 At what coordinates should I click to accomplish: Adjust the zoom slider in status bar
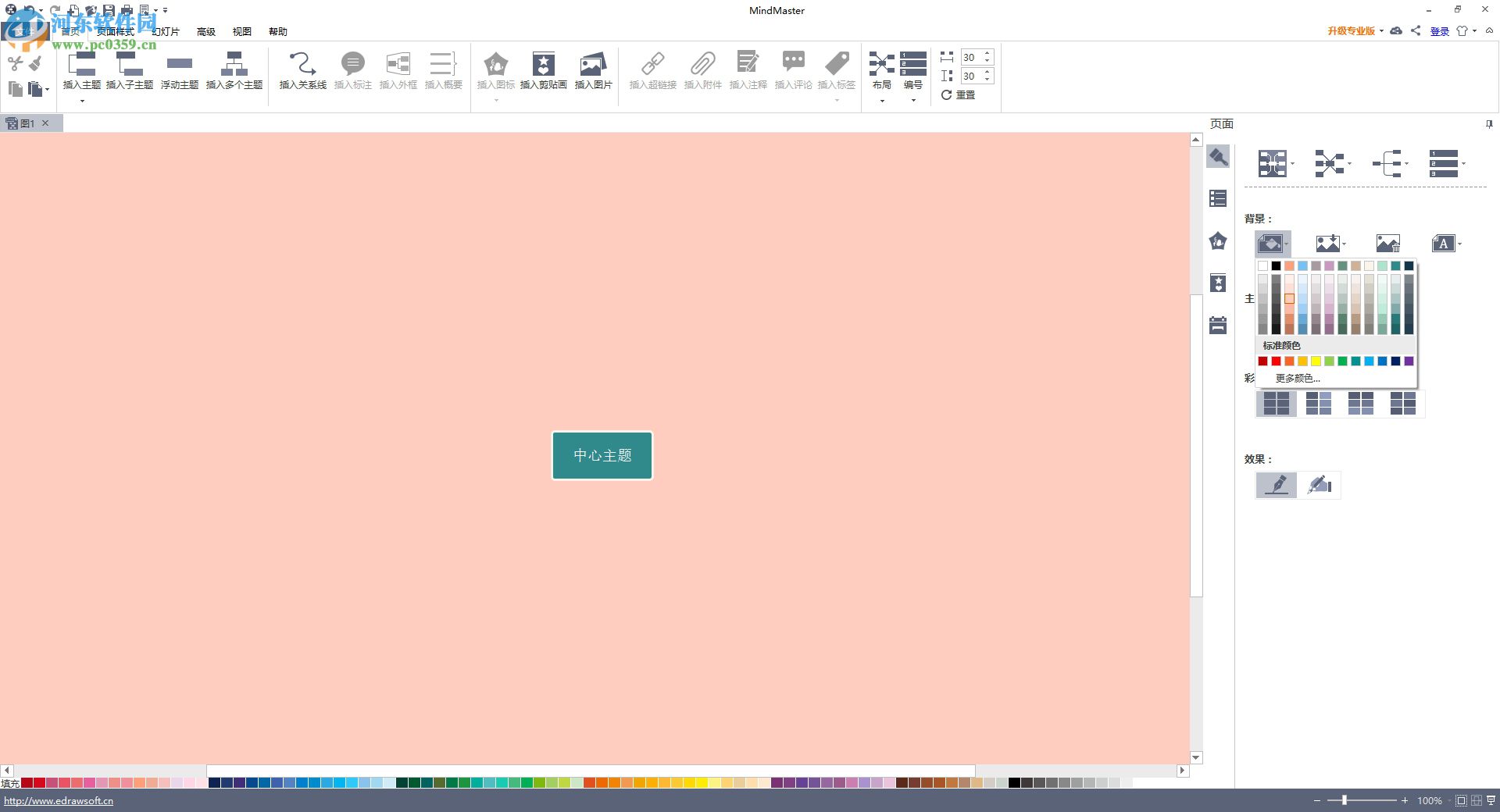pyautogui.click(x=1345, y=800)
